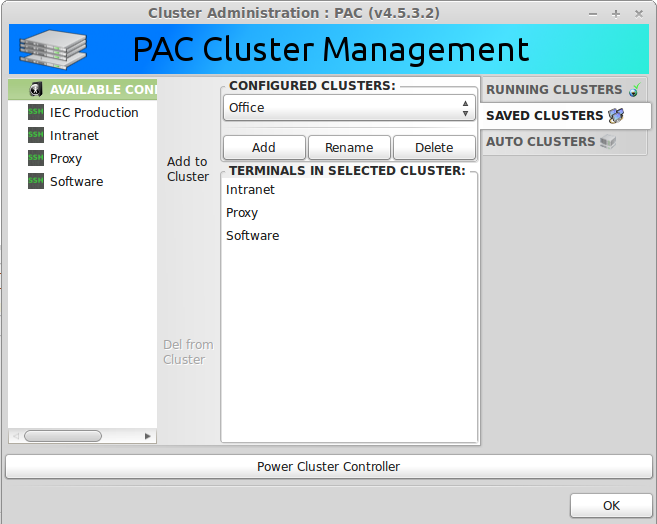The width and height of the screenshot is (657, 524).
Task: Click the SSH icon beside Software connection
Action: pyautogui.click(x=36, y=181)
